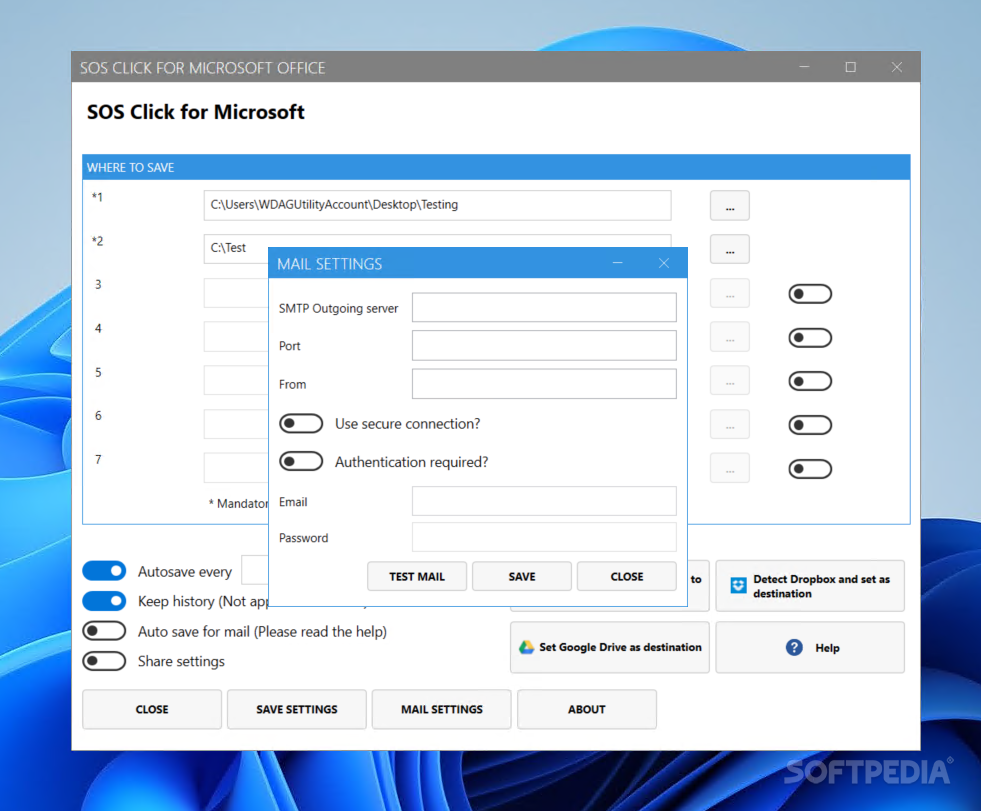Click CLOSE in Mail Settings dialog
Viewport: 981px width, 811px height.
coord(626,576)
